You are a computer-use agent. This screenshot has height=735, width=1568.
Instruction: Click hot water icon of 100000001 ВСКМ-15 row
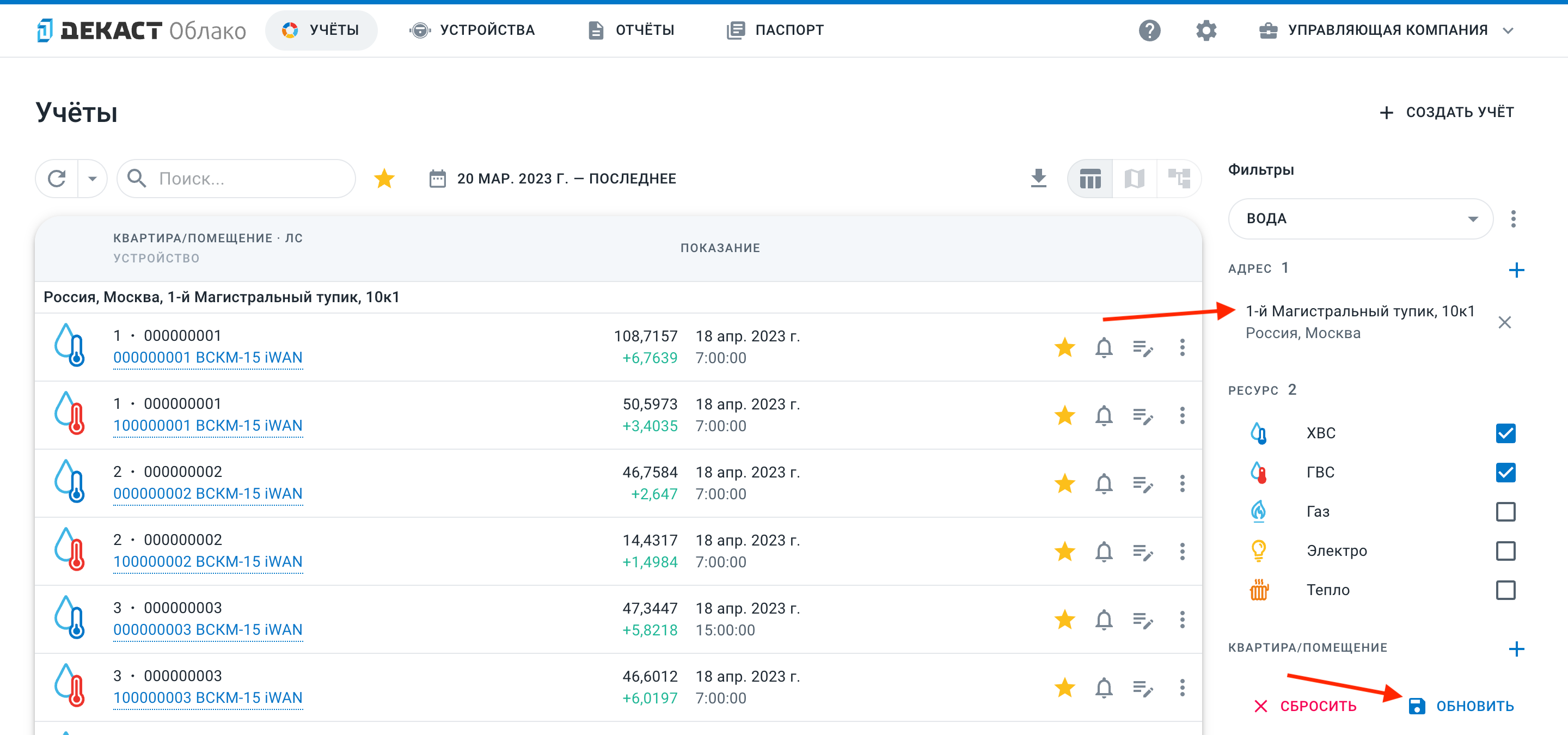pyautogui.click(x=69, y=413)
